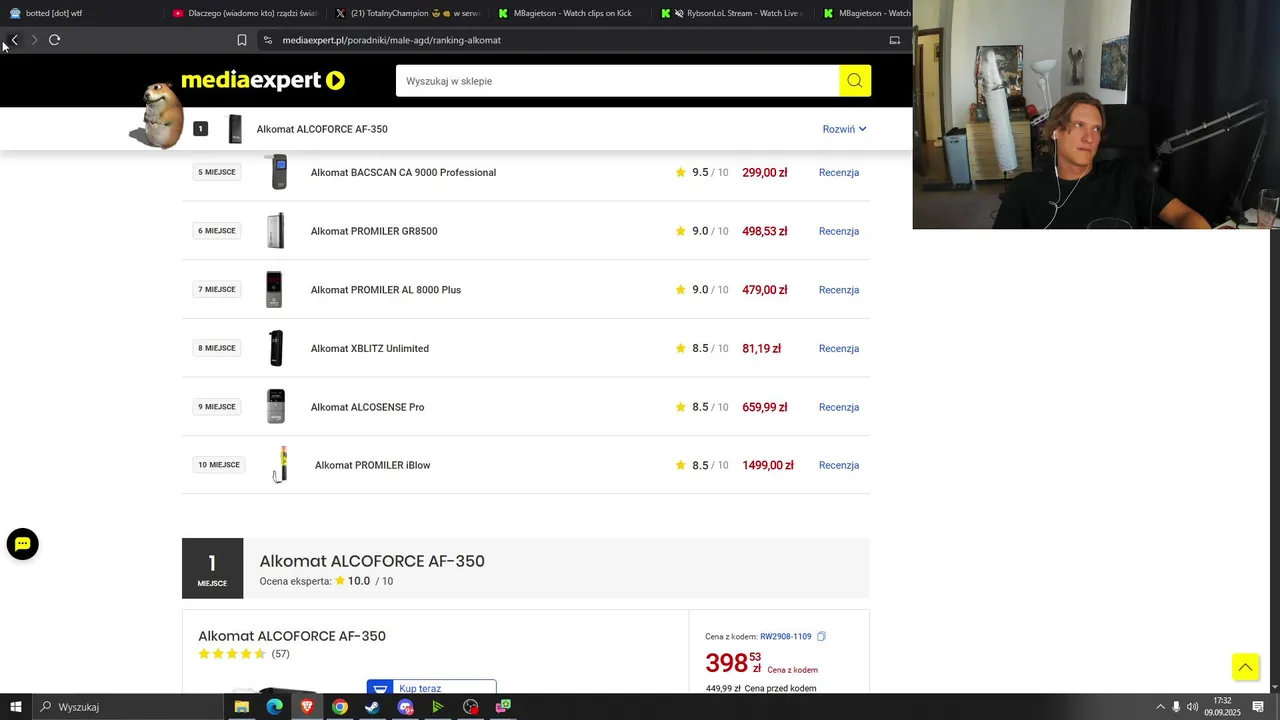Click the sticky header ALCOFORCE AF-350 thumbnail

point(235,129)
